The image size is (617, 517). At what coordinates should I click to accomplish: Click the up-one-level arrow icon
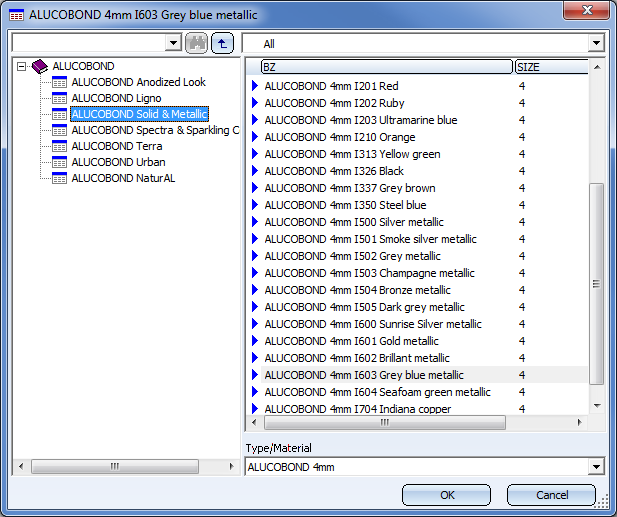(x=222, y=43)
